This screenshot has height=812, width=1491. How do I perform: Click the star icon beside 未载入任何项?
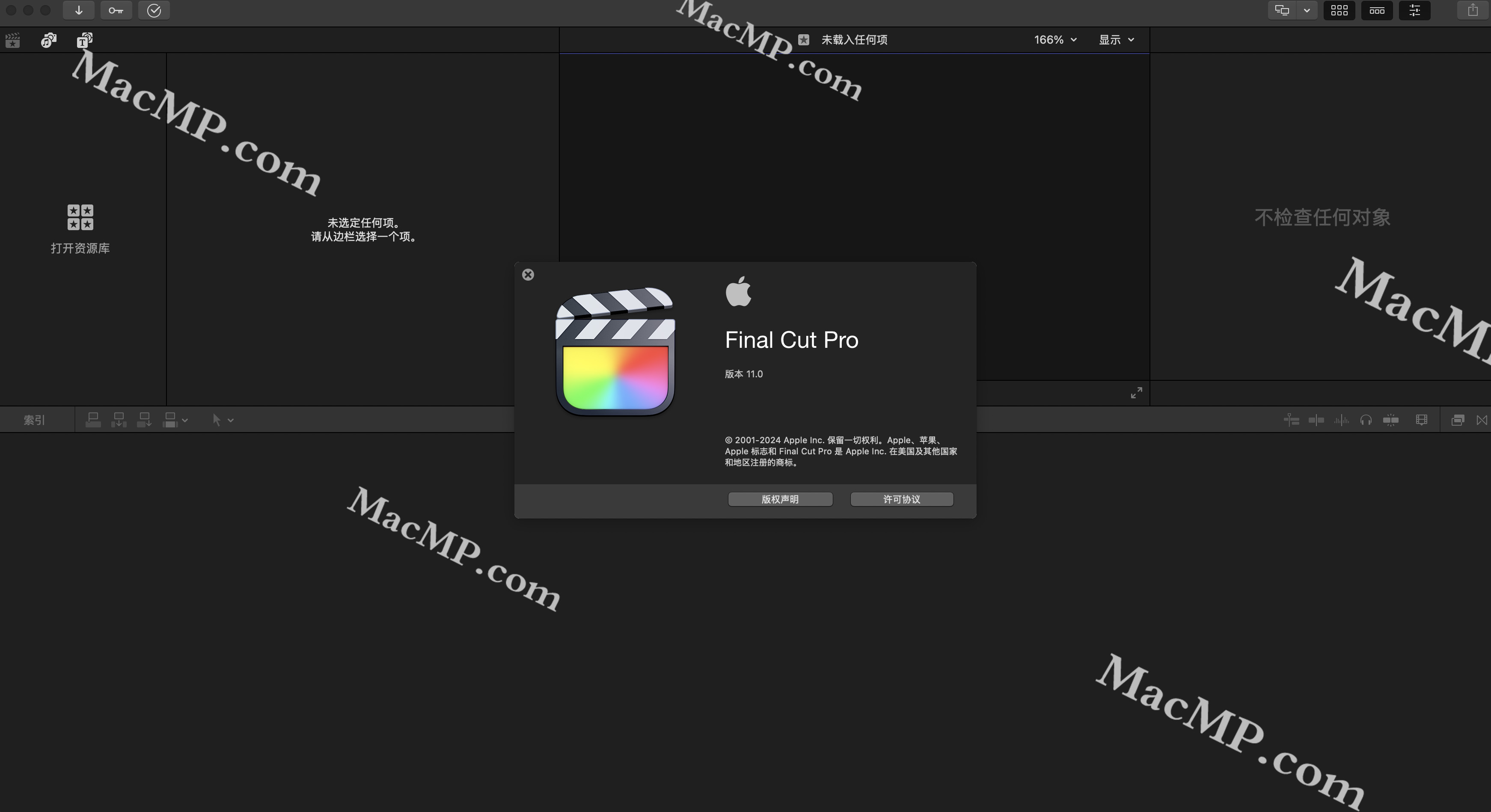coord(803,40)
